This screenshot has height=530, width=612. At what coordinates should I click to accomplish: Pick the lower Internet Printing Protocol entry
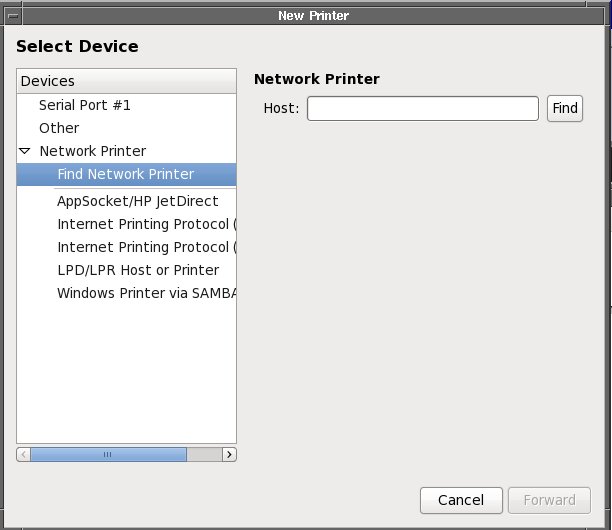tap(145, 247)
